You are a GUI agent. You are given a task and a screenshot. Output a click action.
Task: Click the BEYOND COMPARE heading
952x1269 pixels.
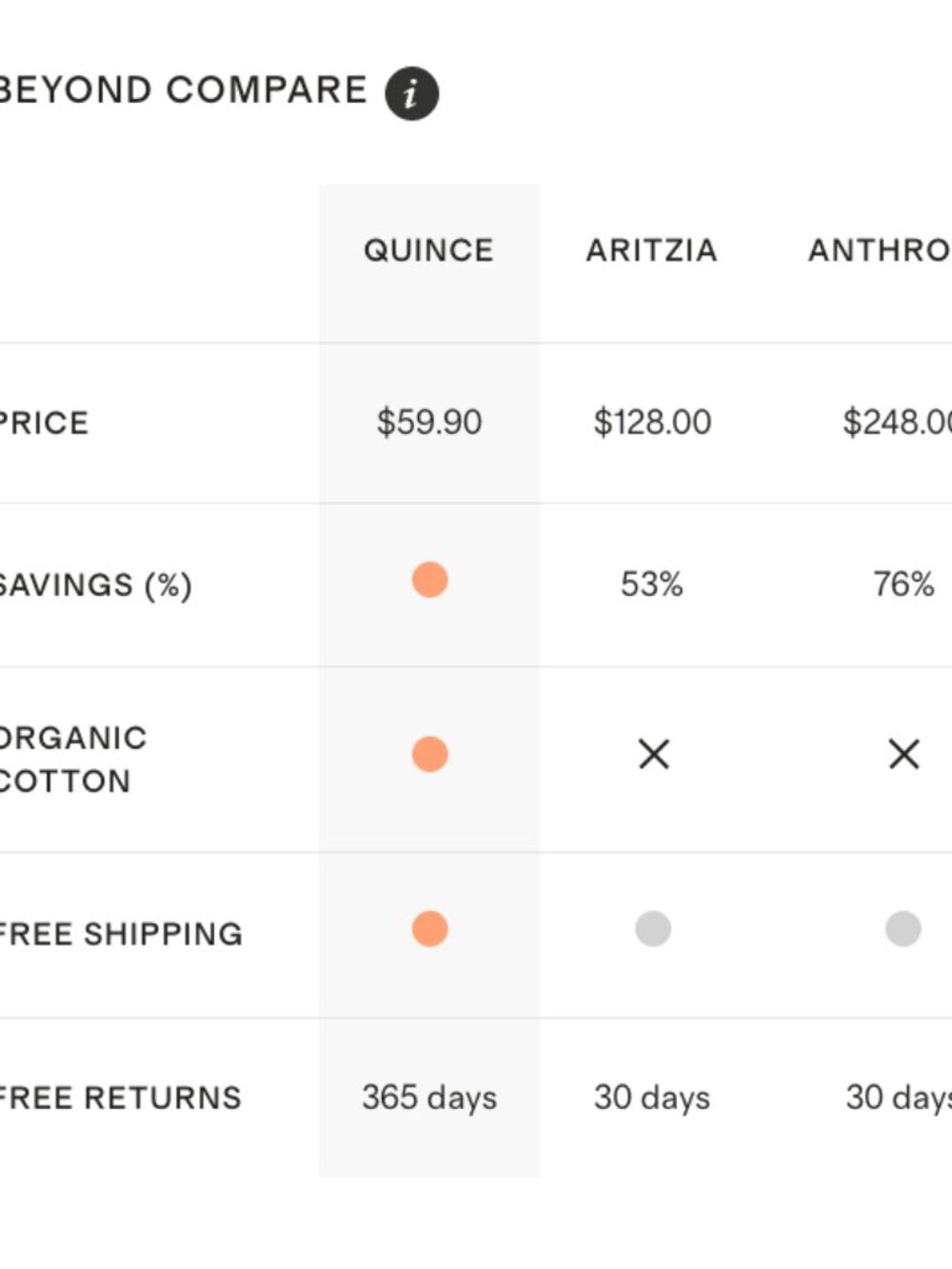pos(183,90)
